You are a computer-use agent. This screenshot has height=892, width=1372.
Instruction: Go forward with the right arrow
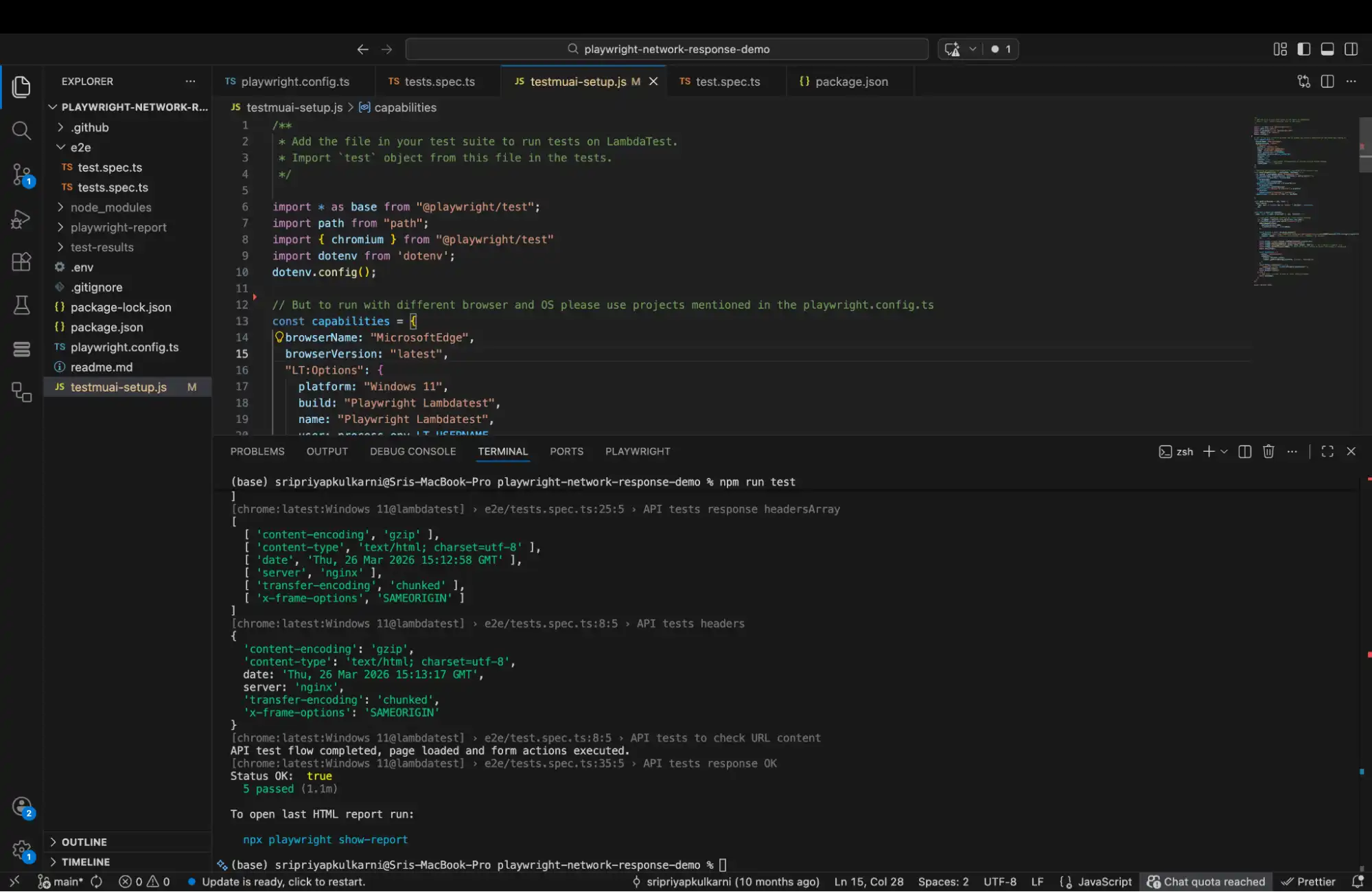coord(386,49)
